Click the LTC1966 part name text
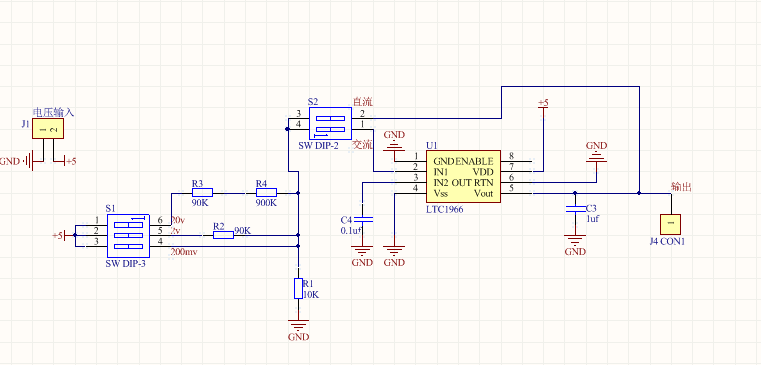Viewport: 761px width, 365px height. (445, 209)
